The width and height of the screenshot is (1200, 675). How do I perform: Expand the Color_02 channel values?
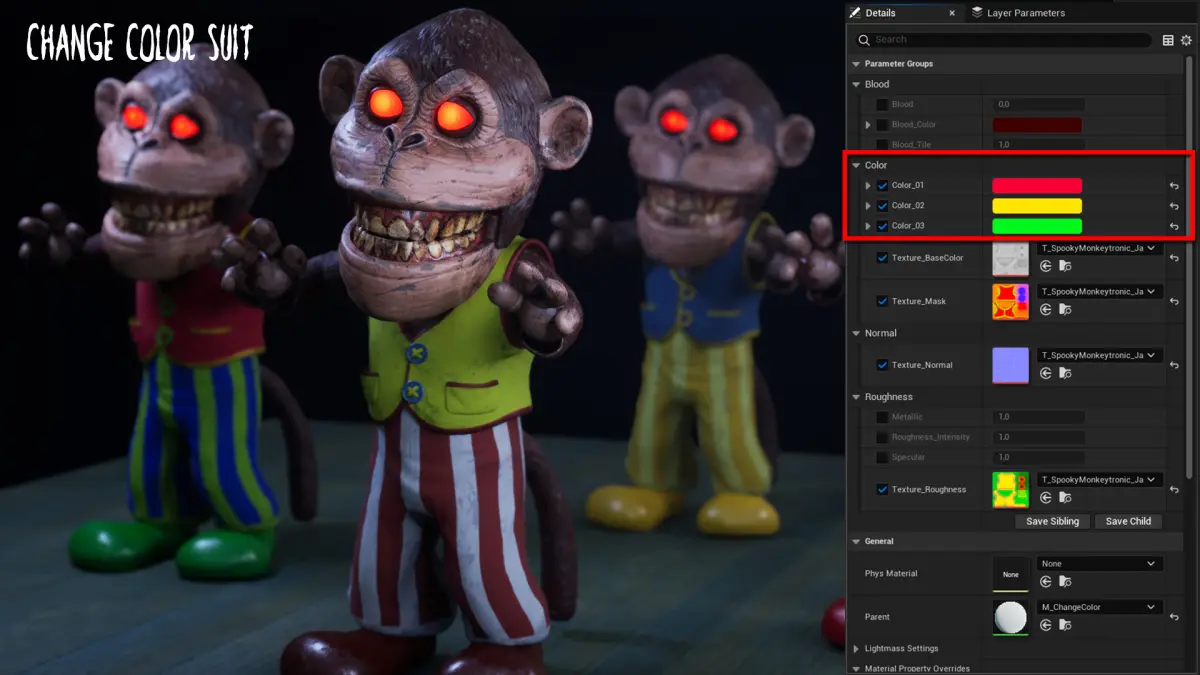point(868,206)
